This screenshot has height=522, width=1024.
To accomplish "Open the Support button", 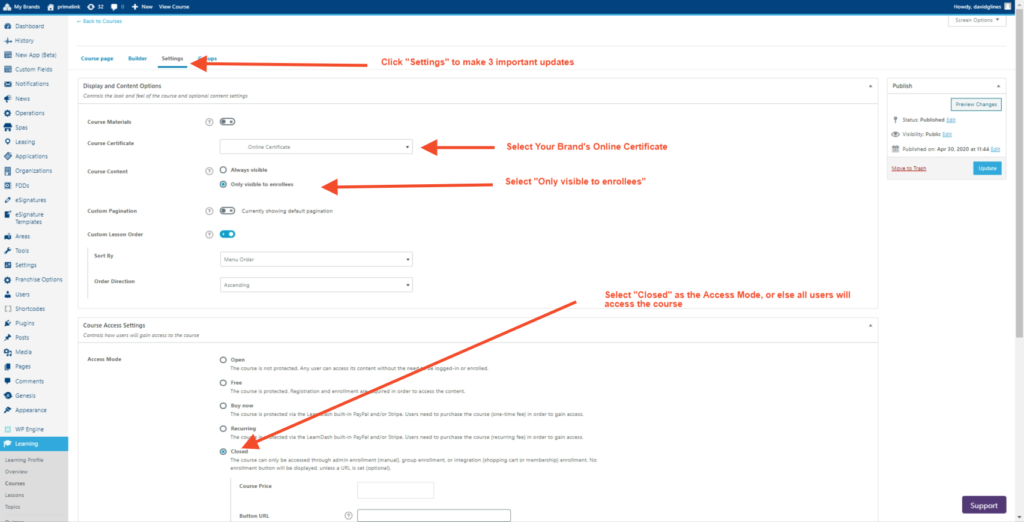I will click(984, 505).
